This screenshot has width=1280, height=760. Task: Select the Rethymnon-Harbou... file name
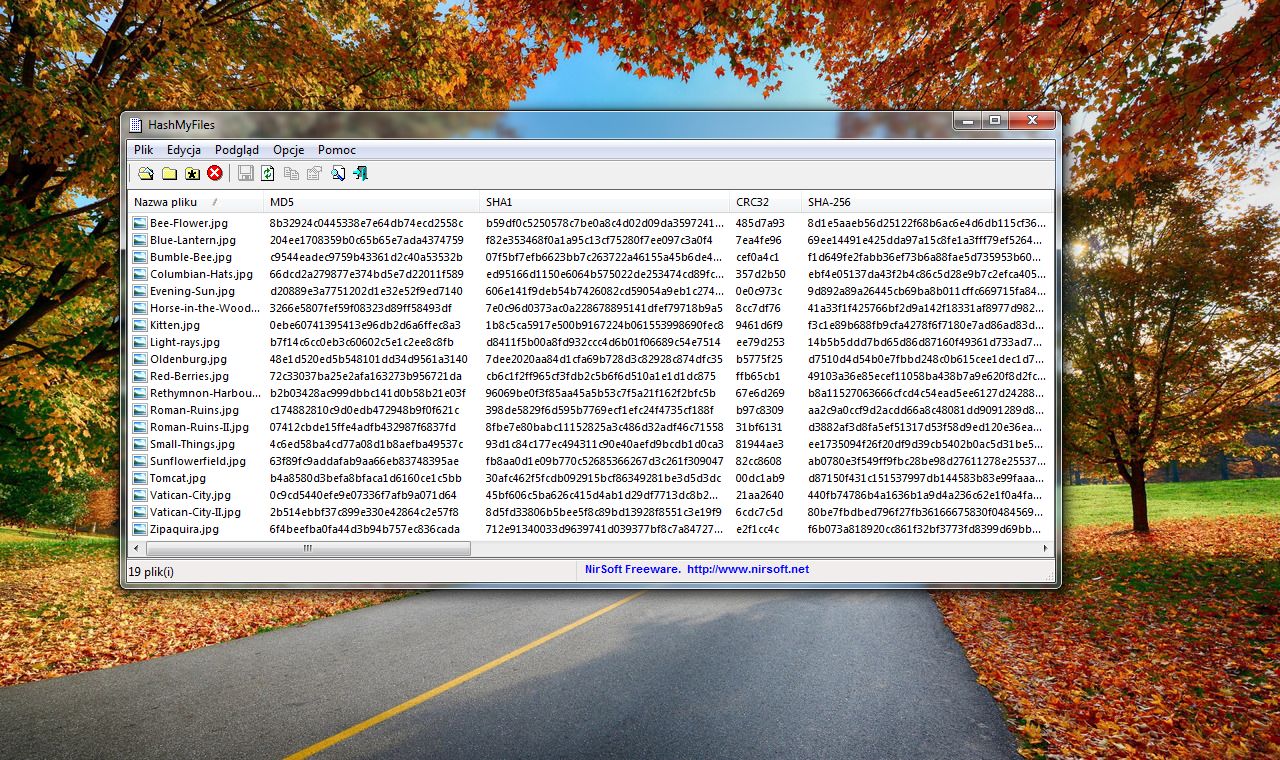point(204,393)
